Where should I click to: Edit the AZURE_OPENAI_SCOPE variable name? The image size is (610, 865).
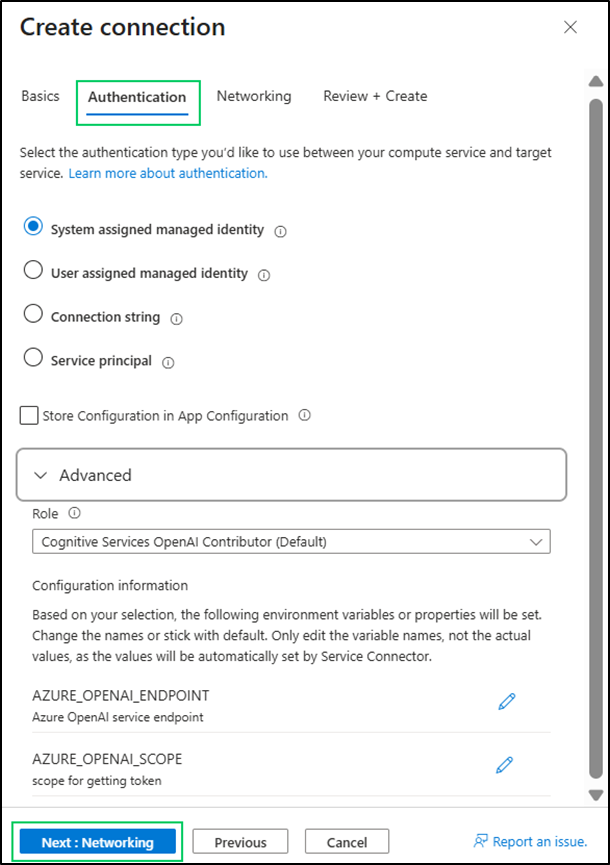(505, 765)
